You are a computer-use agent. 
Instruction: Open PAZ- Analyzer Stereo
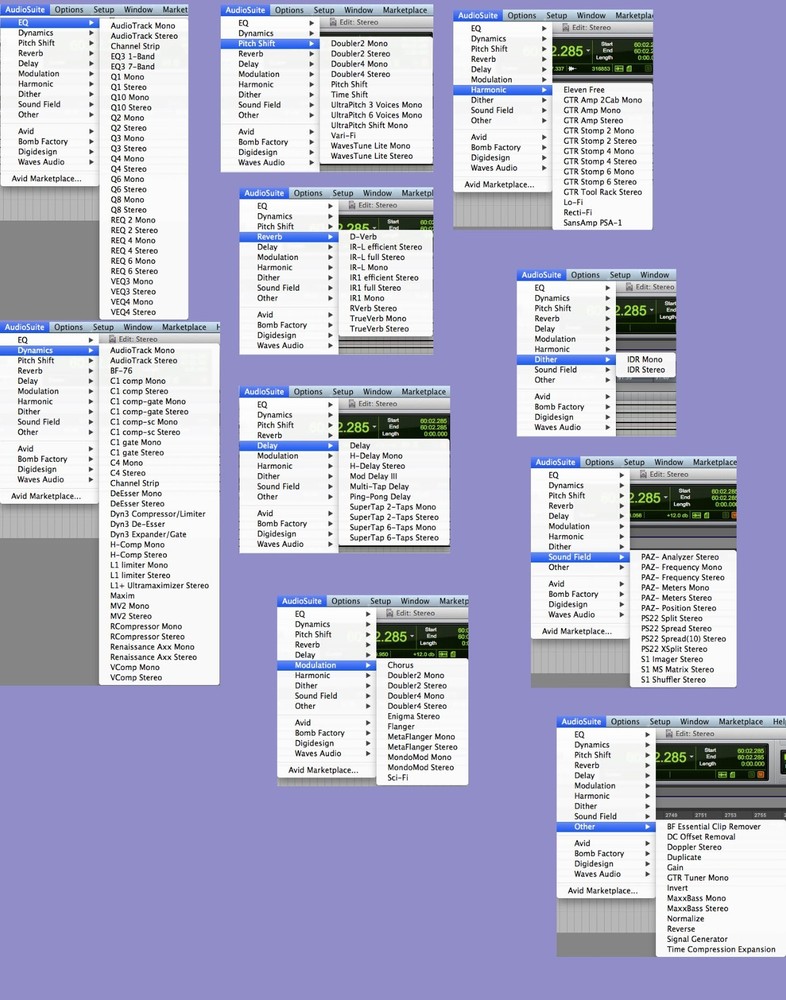coord(679,557)
